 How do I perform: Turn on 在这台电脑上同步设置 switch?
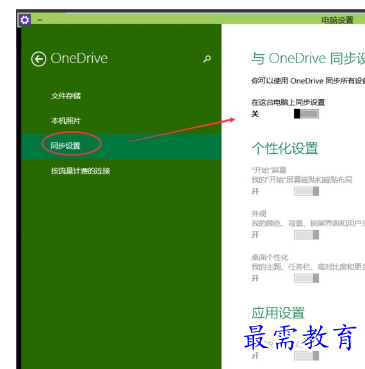306,114
